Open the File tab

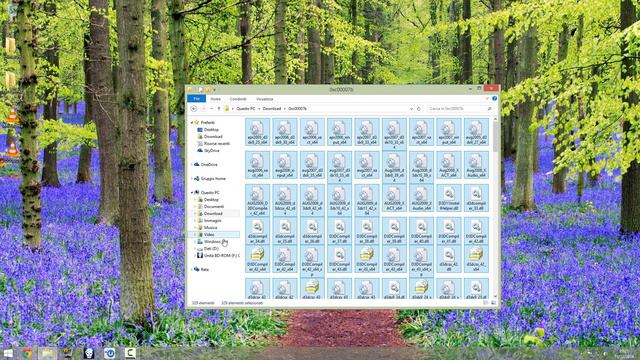(x=197, y=99)
